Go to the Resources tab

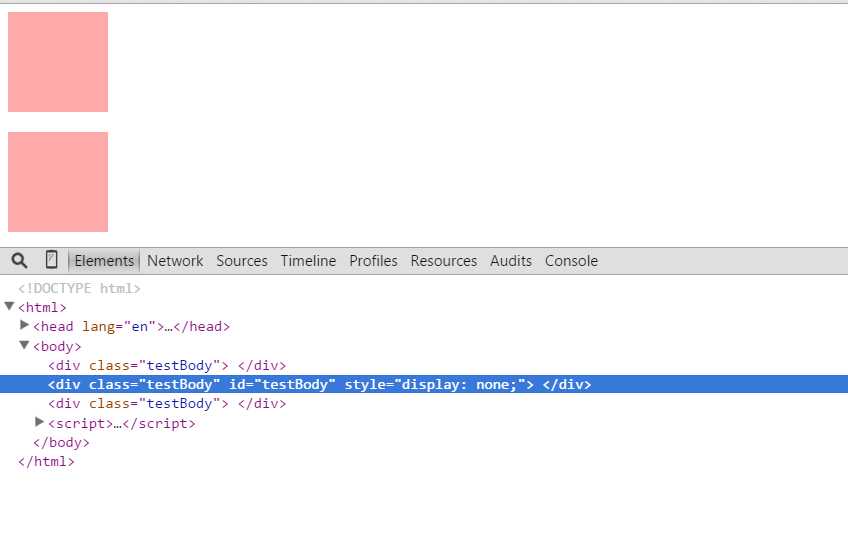(443, 261)
